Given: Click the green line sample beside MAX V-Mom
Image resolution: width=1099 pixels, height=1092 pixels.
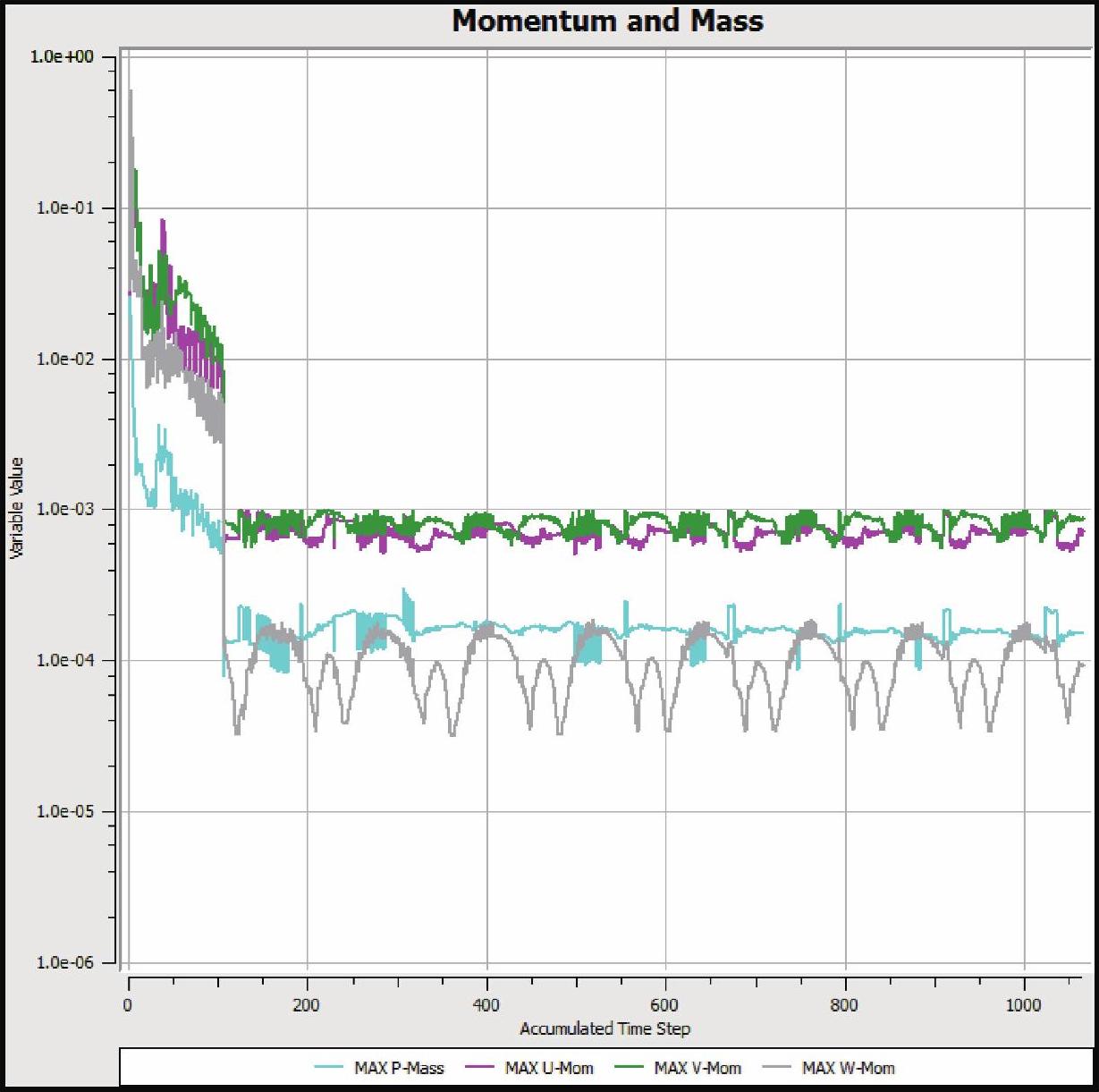Looking at the screenshot, I should coord(630,1067).
